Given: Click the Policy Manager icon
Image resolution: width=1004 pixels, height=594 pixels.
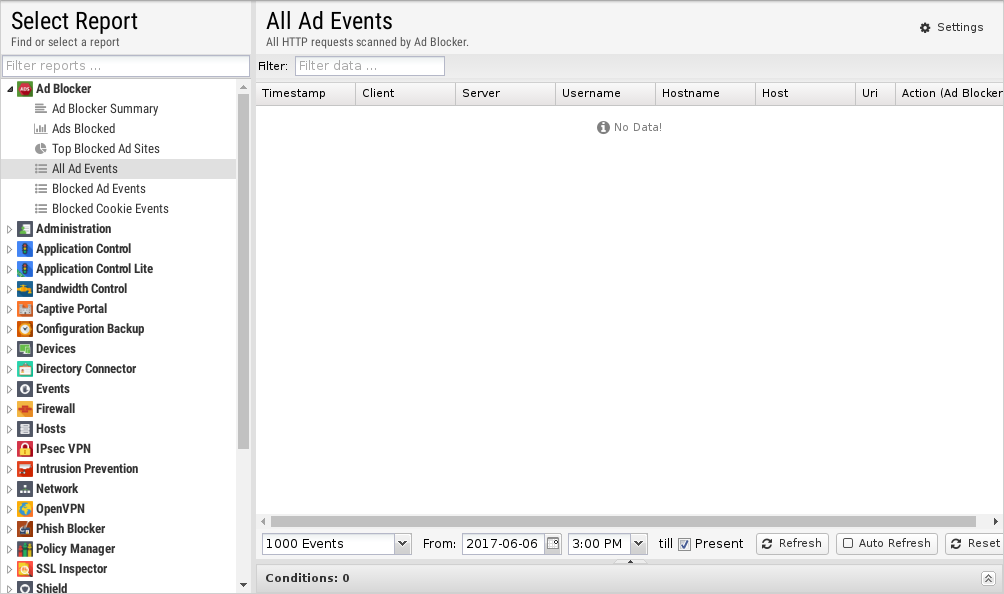Looking at the screenshot, I should [25, 549].
